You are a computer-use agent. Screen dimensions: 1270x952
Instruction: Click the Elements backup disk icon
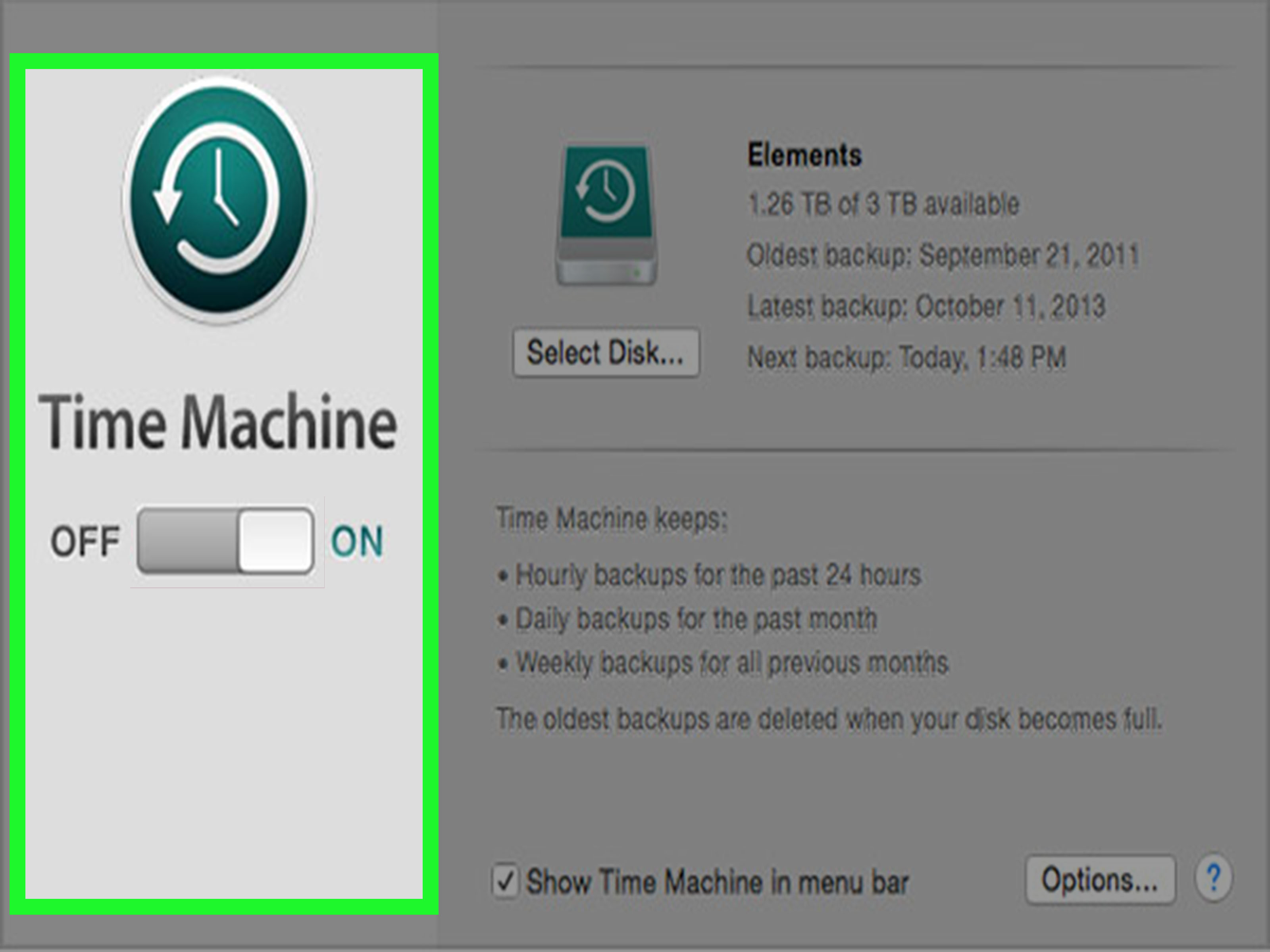[x=606, y=215]
